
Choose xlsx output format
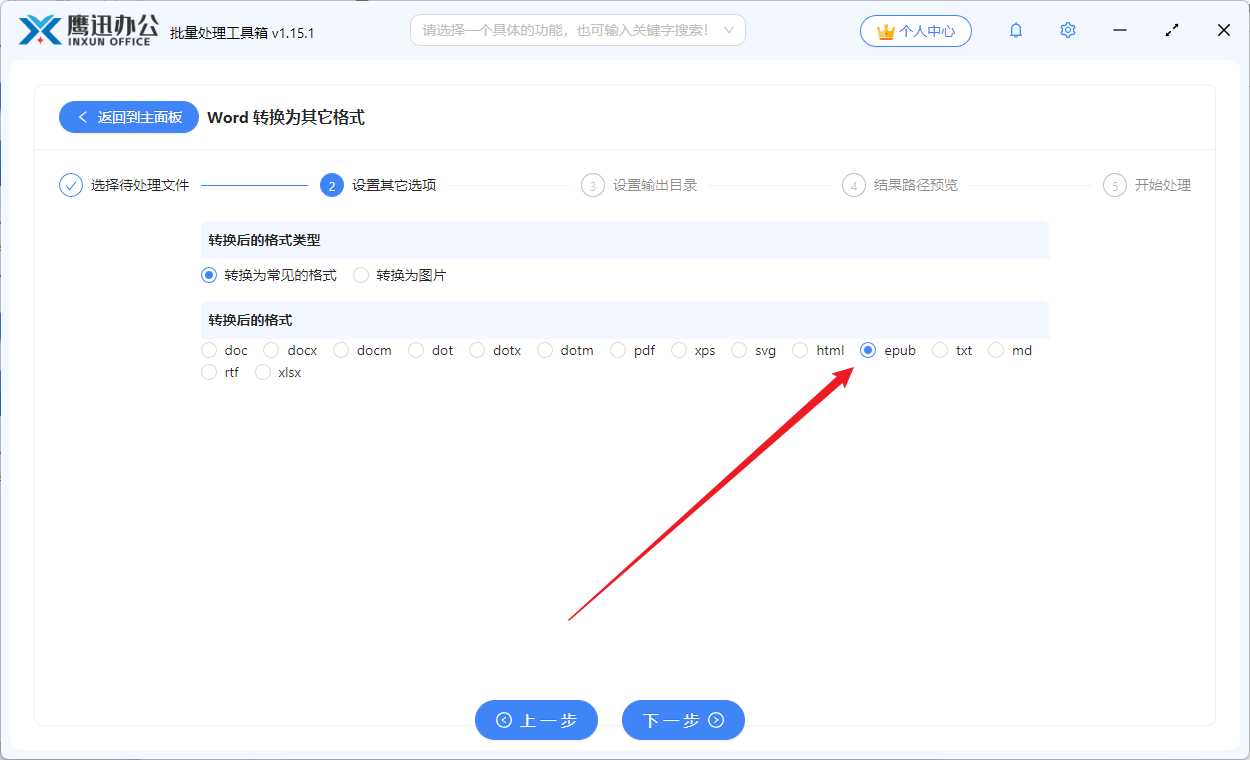tap(278, 372)
